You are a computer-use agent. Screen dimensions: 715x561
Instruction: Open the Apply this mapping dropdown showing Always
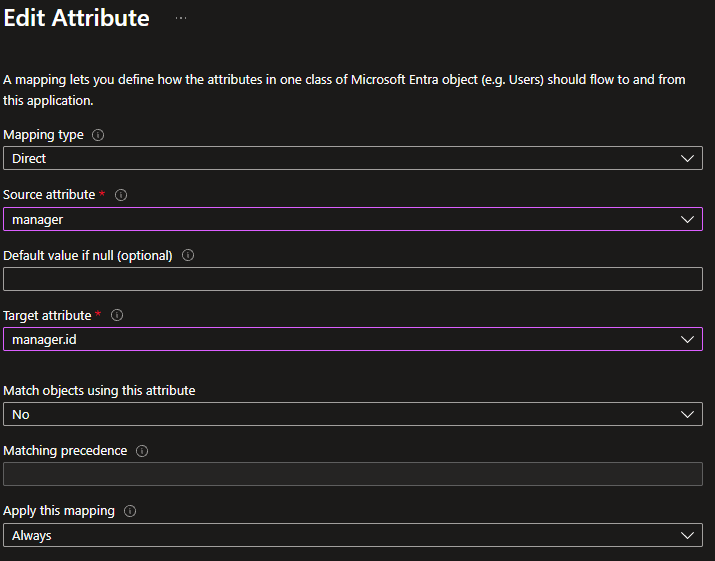point(352,535)
